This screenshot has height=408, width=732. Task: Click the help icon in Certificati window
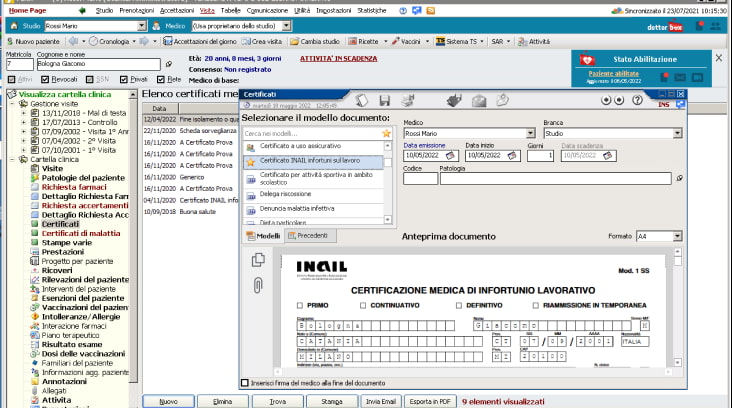tap(637, 100)
